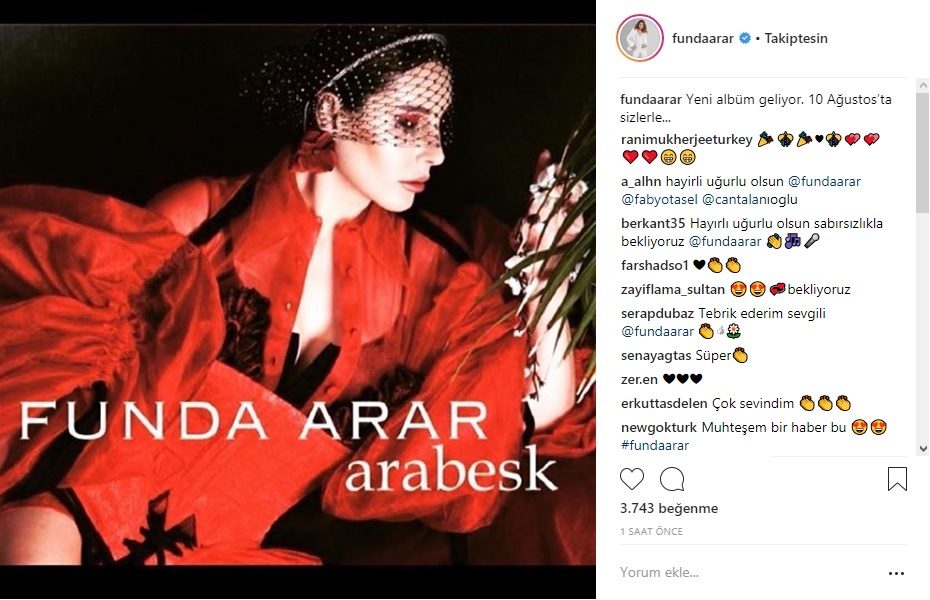The width and height of the screenshot is (930, 600).
Task: Click the blue verified badge beside fundaarar
Action: [x=745, y=39]
